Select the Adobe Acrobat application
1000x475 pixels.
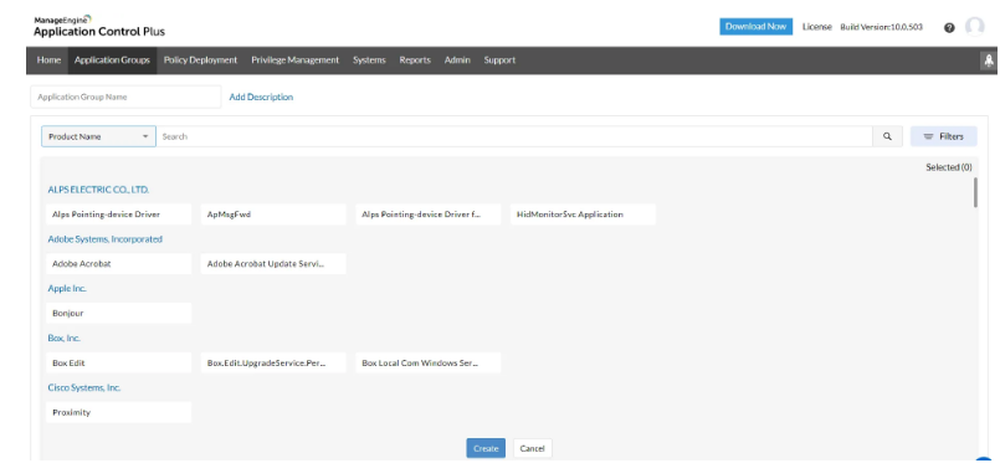tap(119, 264)
